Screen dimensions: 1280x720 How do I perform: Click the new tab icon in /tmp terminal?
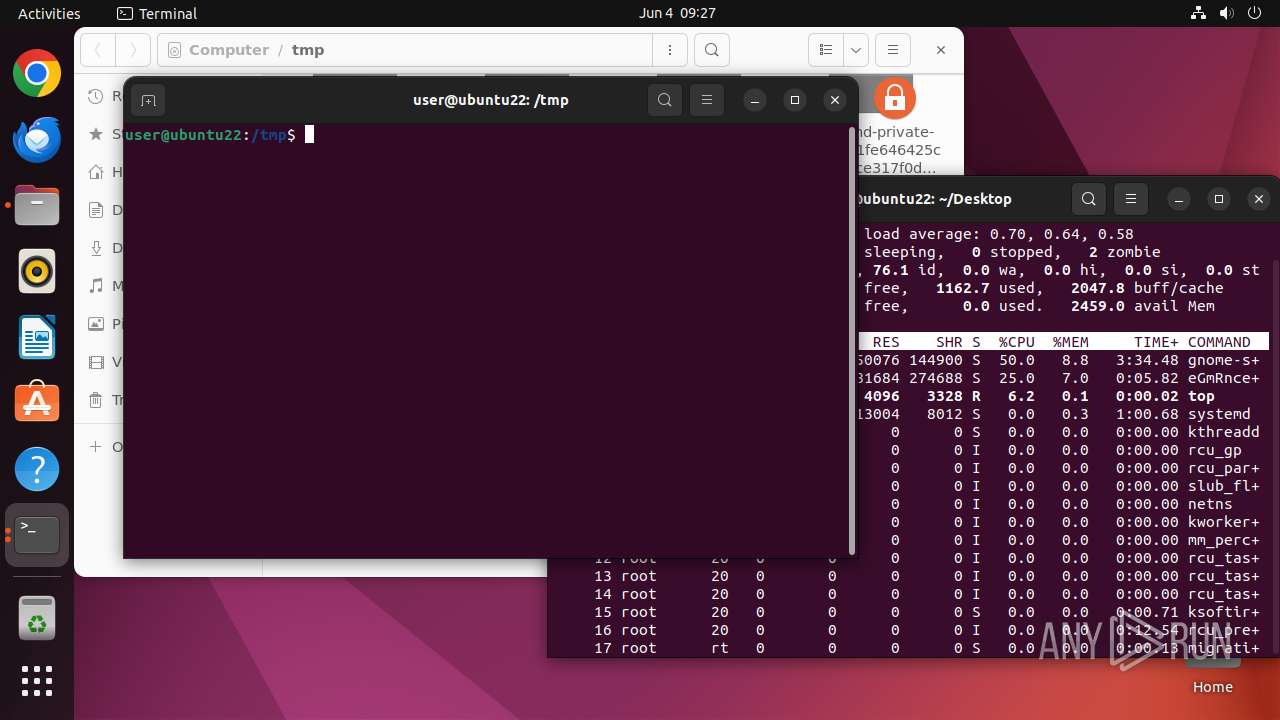148,100
